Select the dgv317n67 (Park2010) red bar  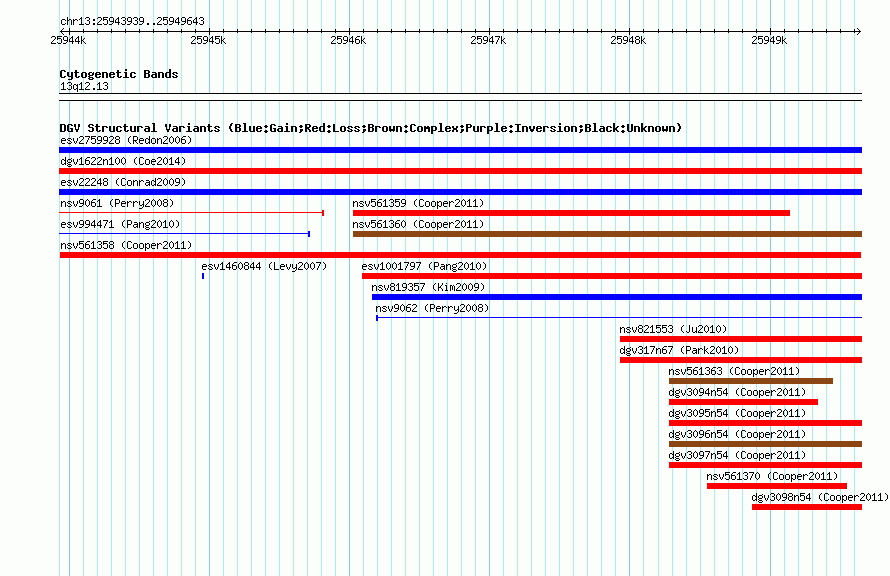[x=741, y=360]
